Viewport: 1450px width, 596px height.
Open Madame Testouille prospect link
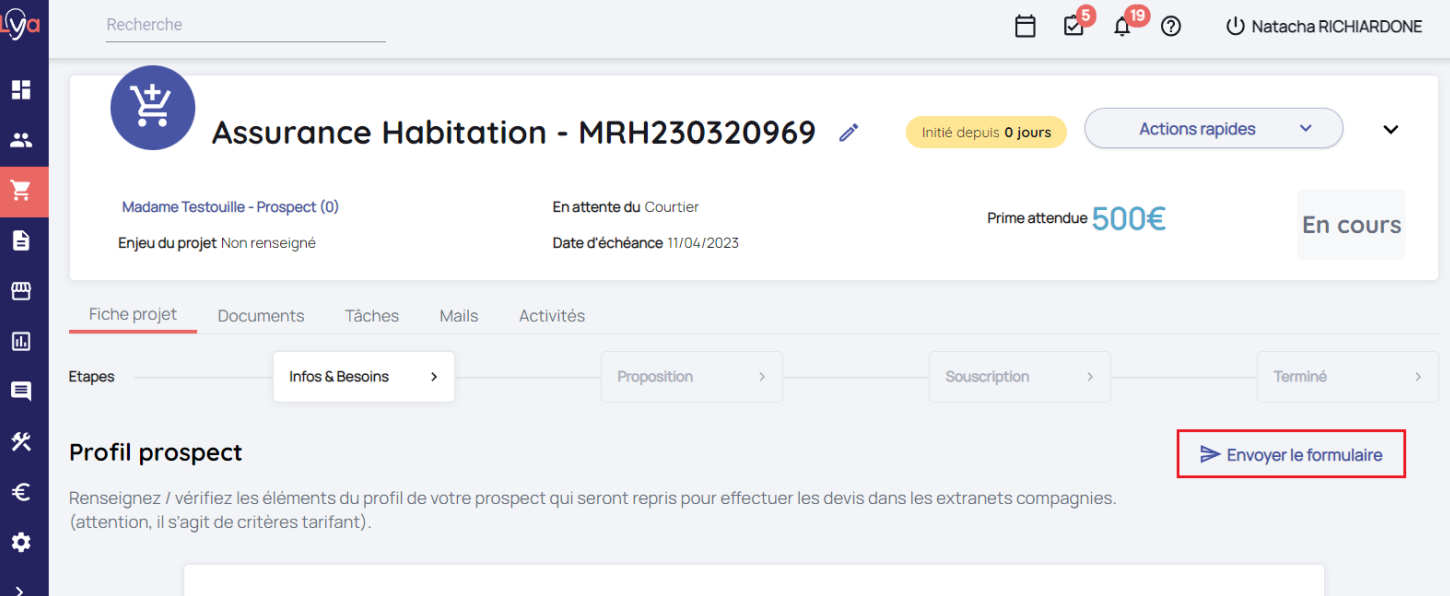(x=230, y=207)
